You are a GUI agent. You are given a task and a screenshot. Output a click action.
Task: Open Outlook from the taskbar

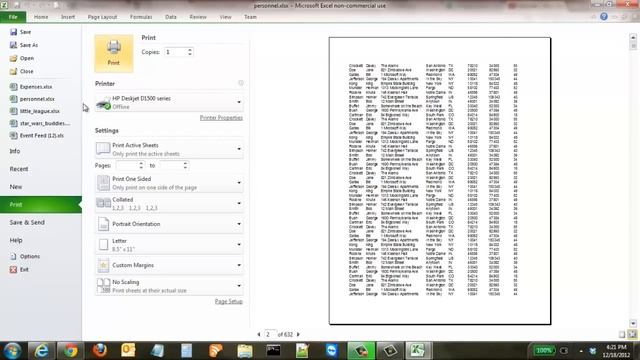point(128,351)
